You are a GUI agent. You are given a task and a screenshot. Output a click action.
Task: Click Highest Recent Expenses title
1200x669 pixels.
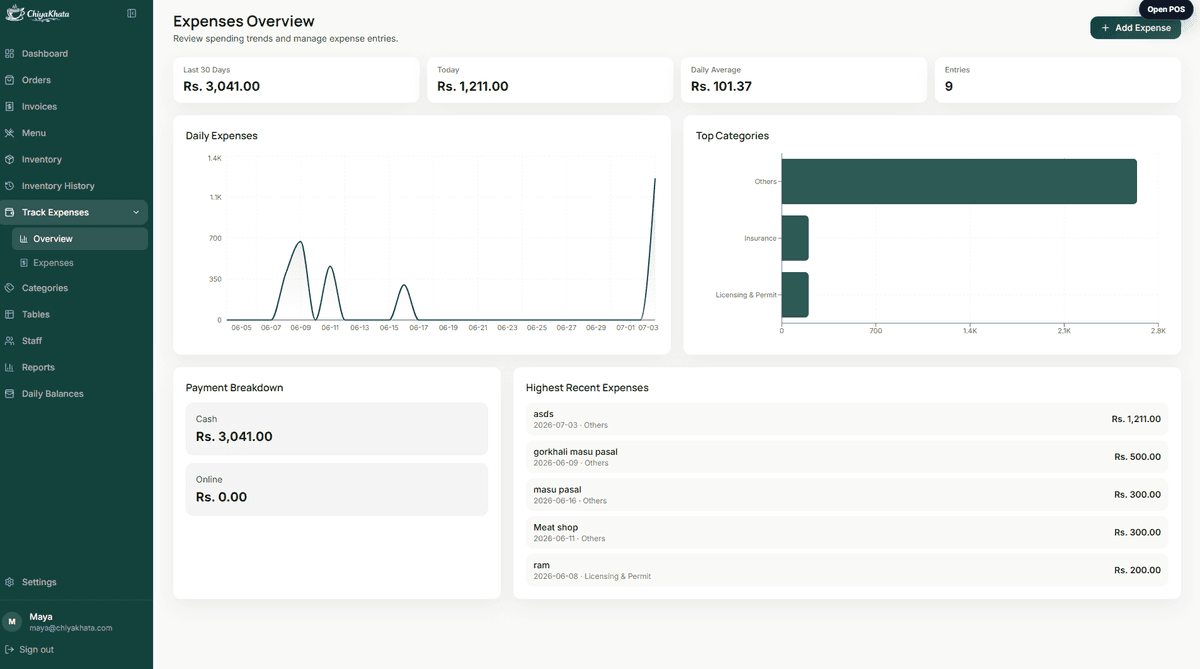click(587, 387)
